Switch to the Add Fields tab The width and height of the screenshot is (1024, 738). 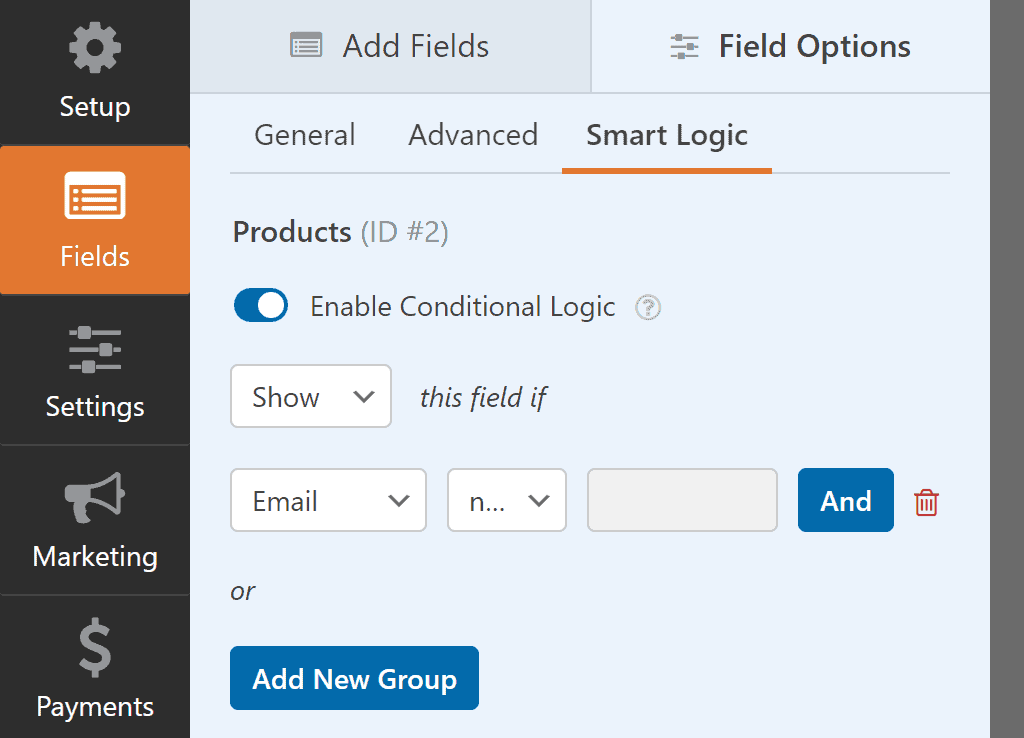(x=390, y=47)
